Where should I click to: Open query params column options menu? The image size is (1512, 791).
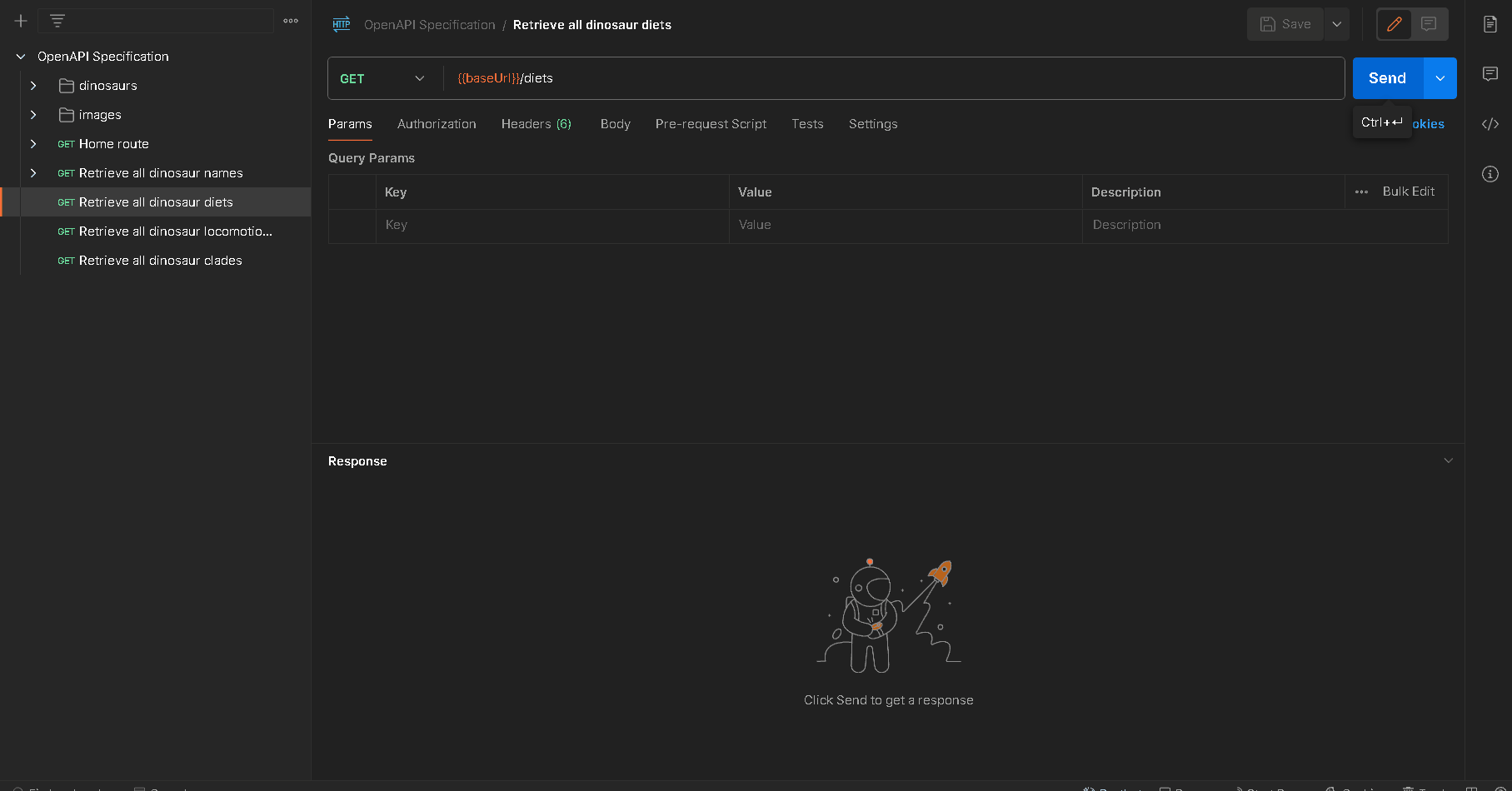tap(1361, 192)
